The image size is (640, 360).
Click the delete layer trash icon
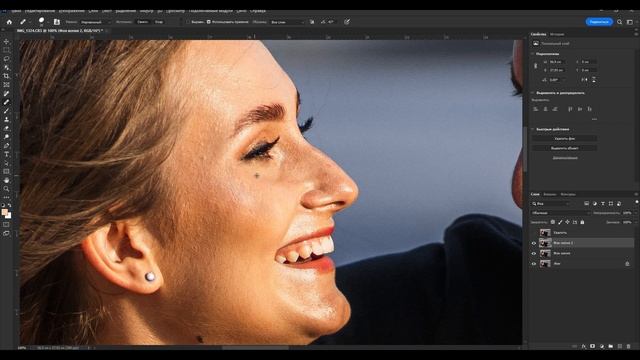[629, 346]
